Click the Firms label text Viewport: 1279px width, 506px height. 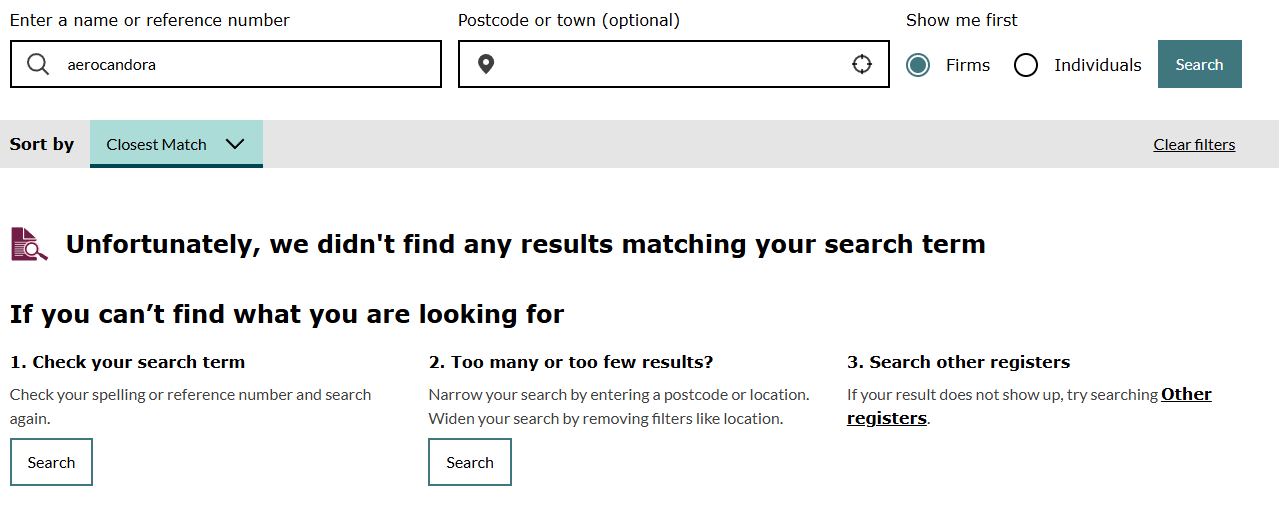(x=967, y=65)
